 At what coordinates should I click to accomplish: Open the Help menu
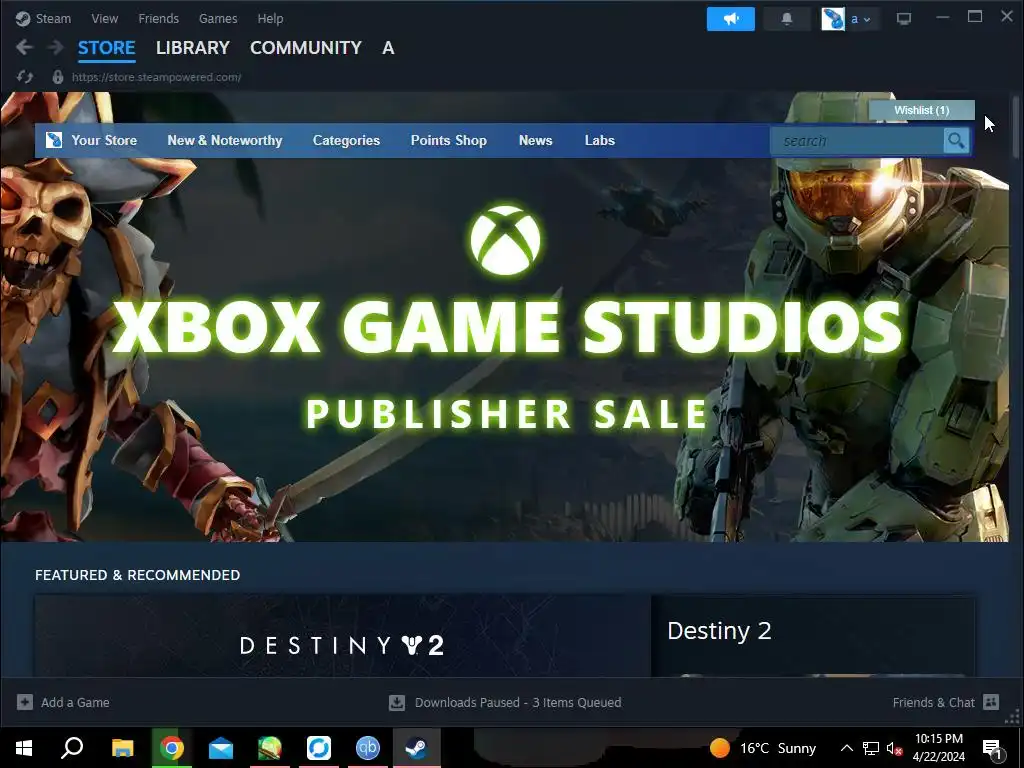tap(270, 18)
